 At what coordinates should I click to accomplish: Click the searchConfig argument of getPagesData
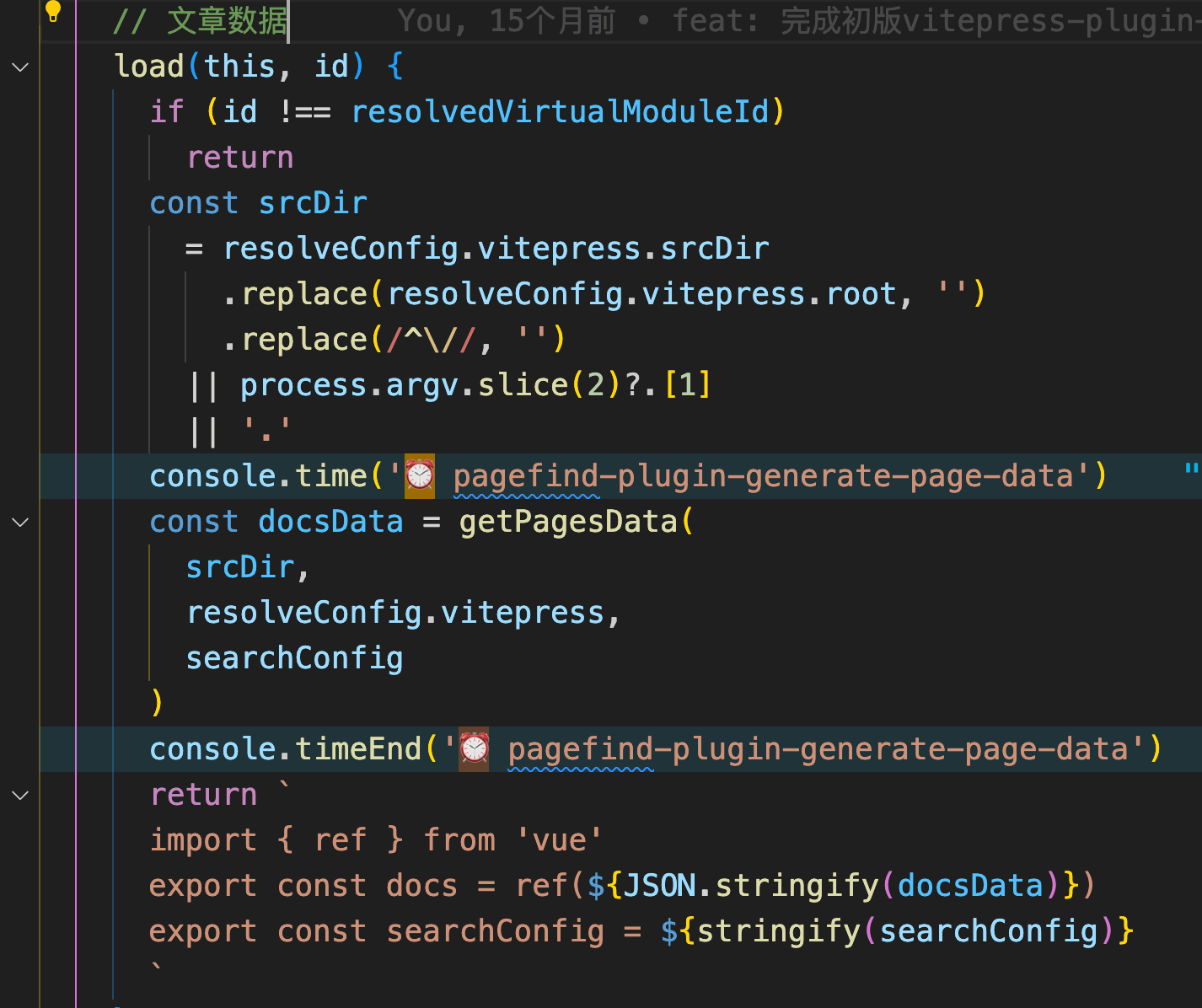point(294,658)
